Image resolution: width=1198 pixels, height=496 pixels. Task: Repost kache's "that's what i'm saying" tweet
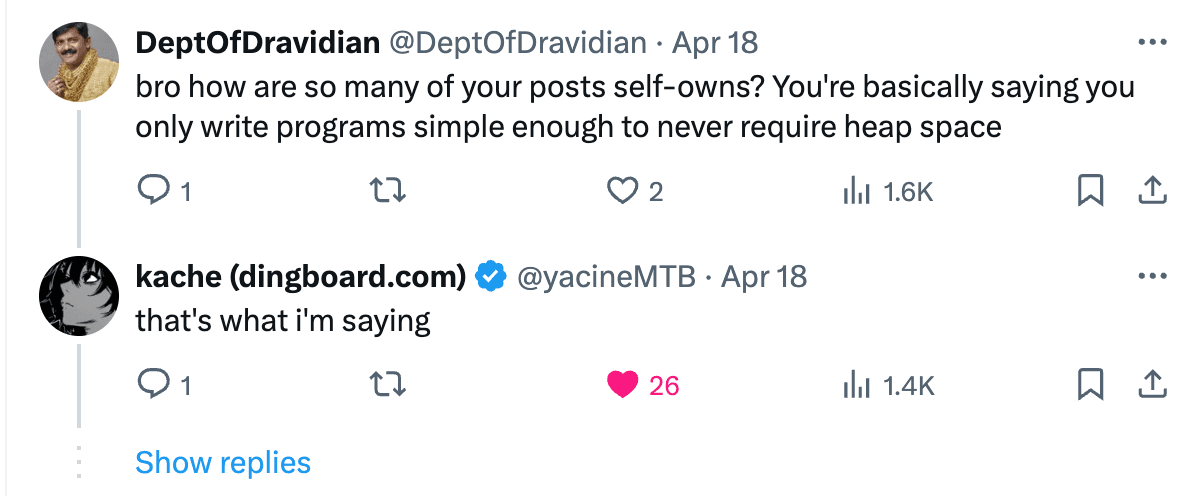point(387,384)
